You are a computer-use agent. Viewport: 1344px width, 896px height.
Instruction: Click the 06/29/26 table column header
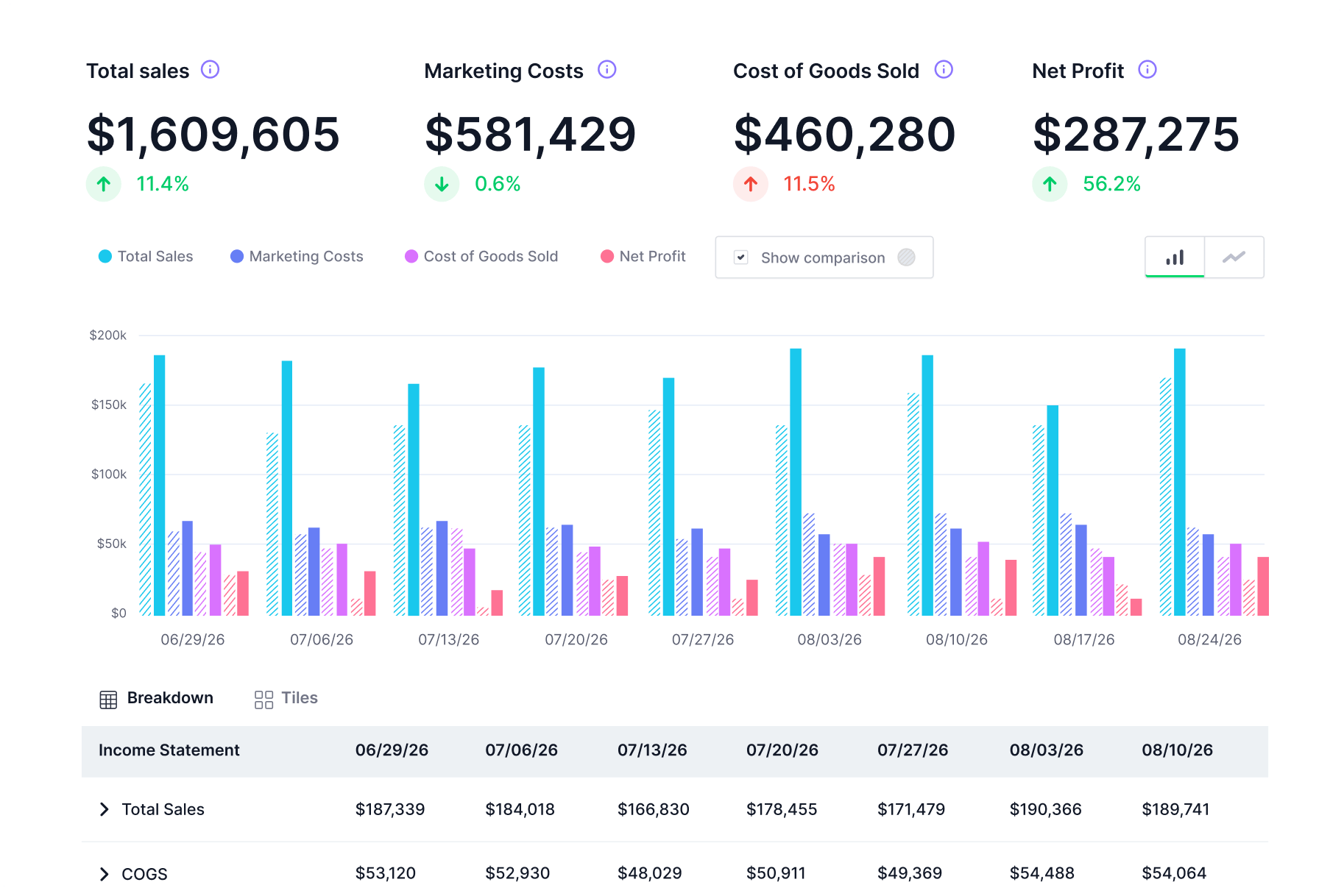click(392, 750)
